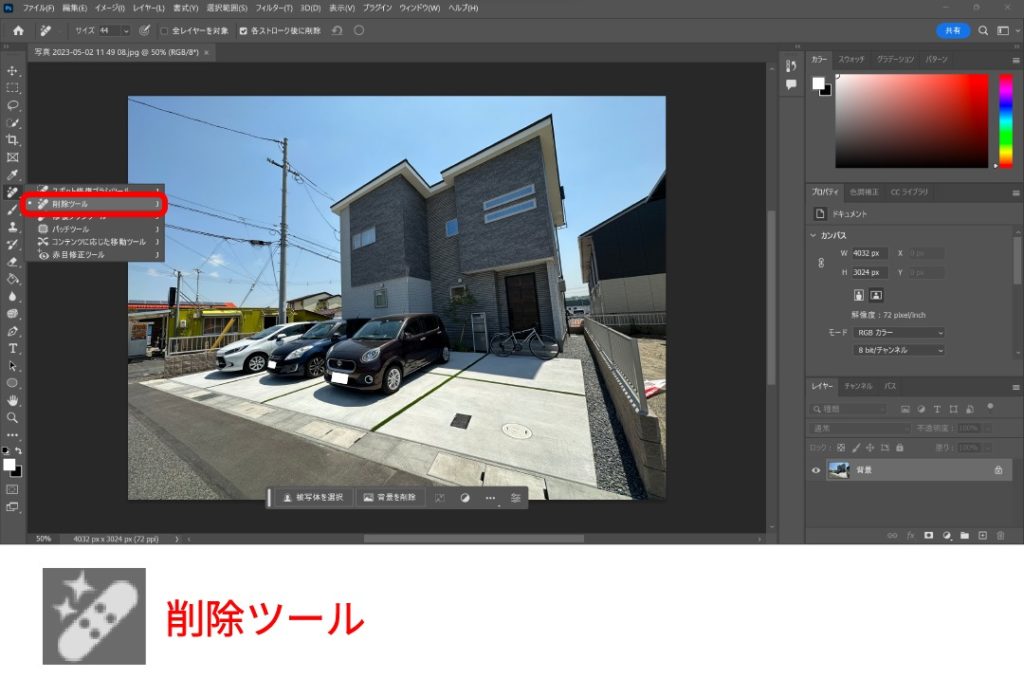Create a new layer from Layers panel footer

(982, 535)
